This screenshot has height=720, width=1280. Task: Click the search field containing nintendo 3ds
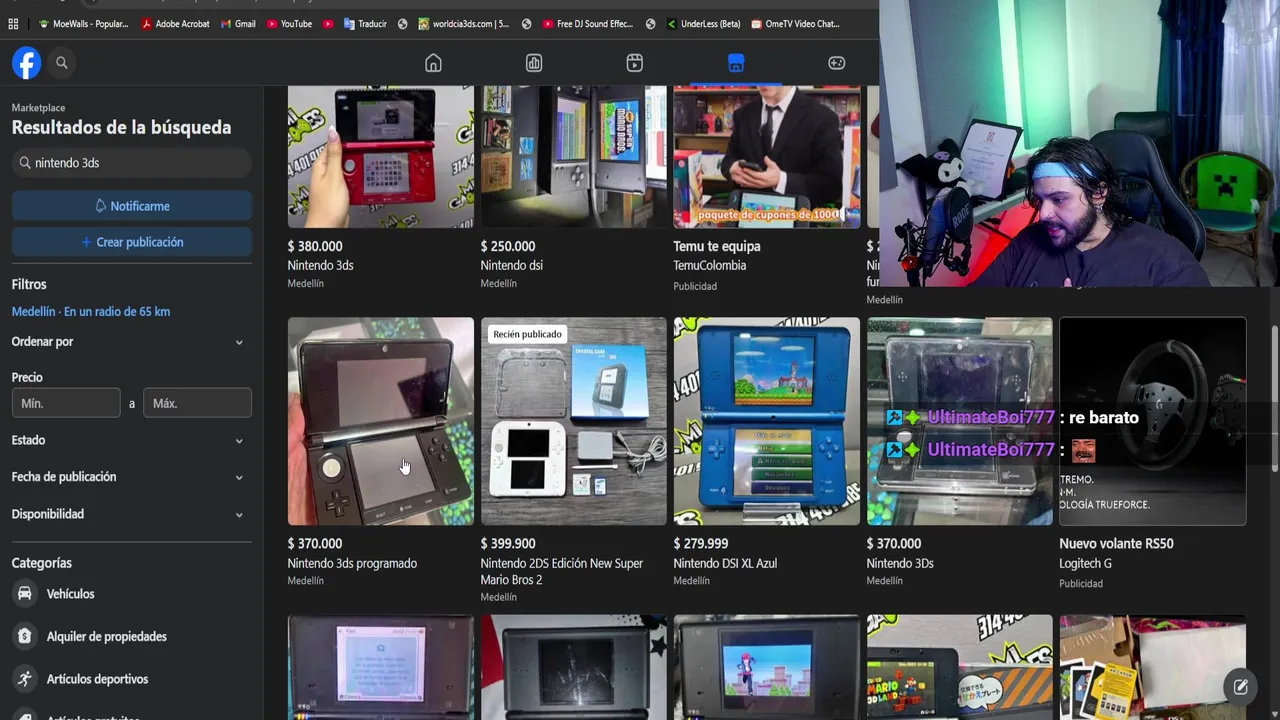tap(132, 163)
